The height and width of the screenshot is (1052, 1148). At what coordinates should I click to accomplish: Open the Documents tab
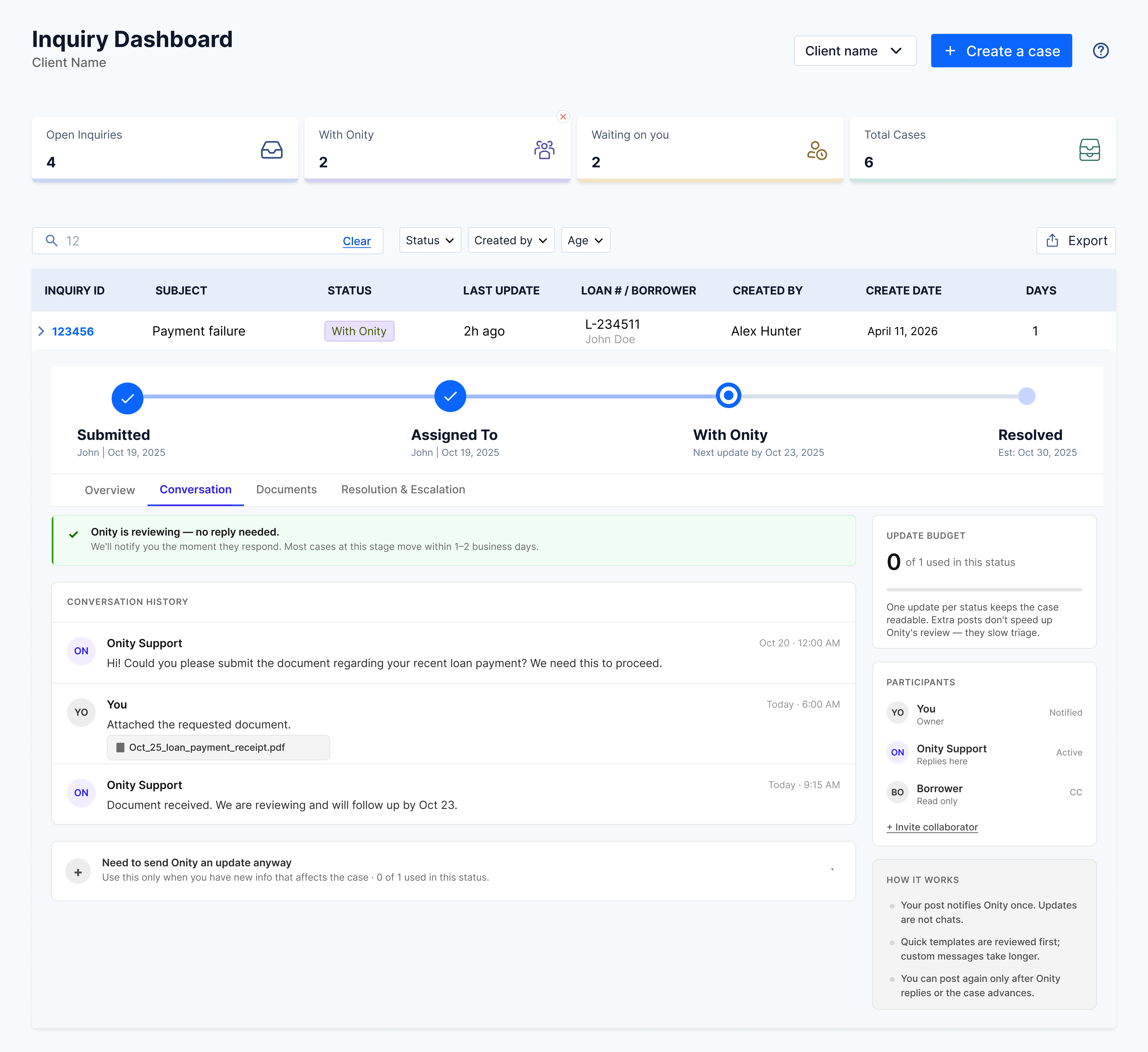(286, 490)
